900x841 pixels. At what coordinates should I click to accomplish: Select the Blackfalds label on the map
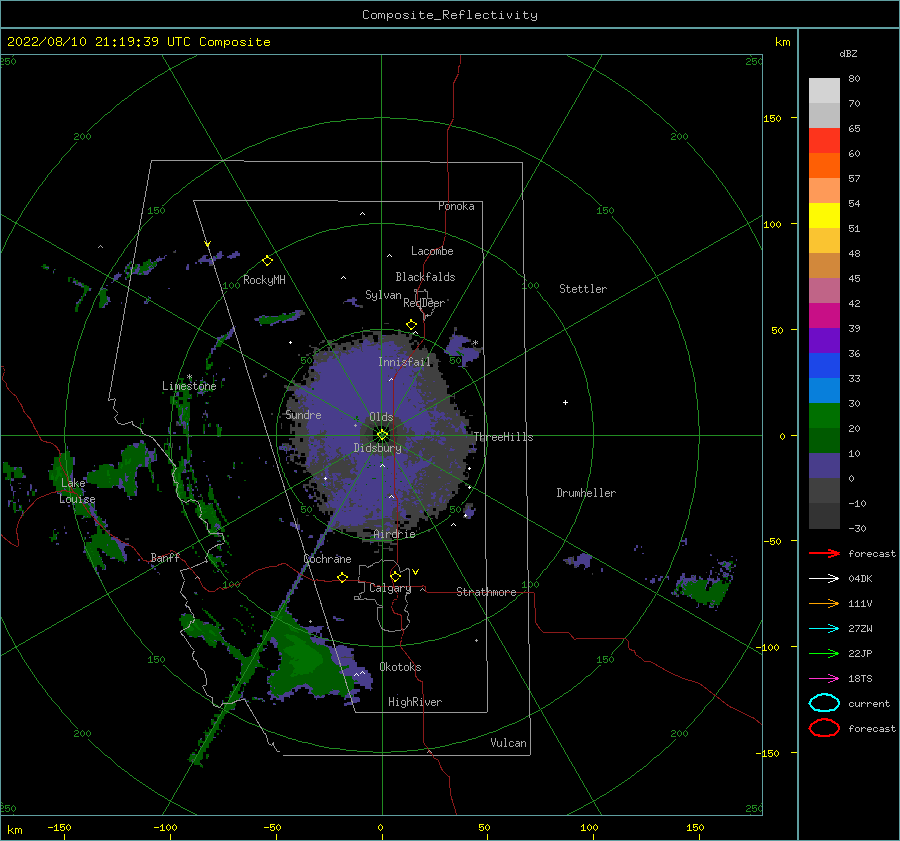[425, 277]
